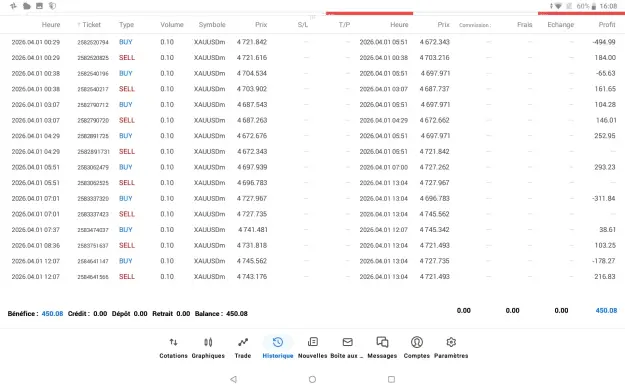The image size is (625, 391).
Task: Tap profit value 161.65
Action: coord(605,89)
